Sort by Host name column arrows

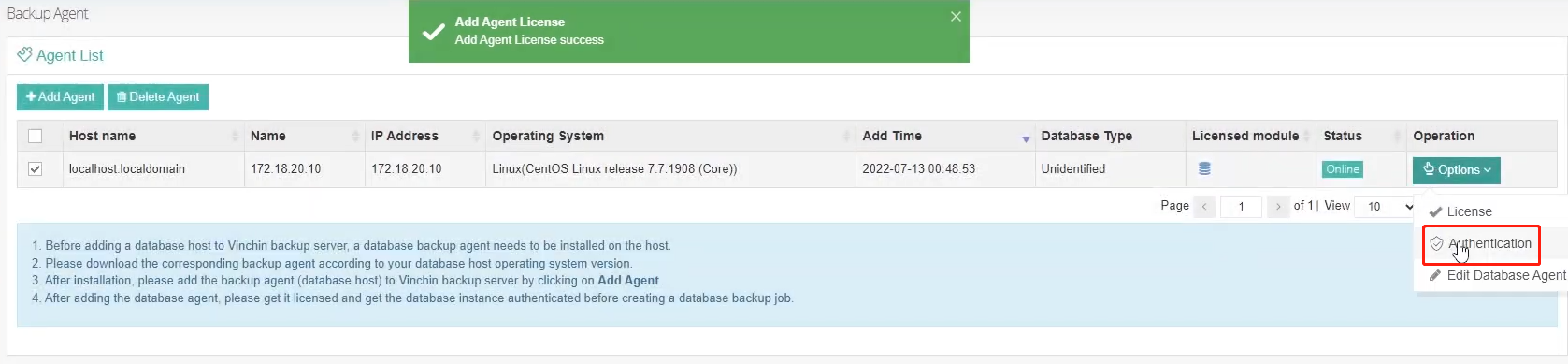click(235, 137)
